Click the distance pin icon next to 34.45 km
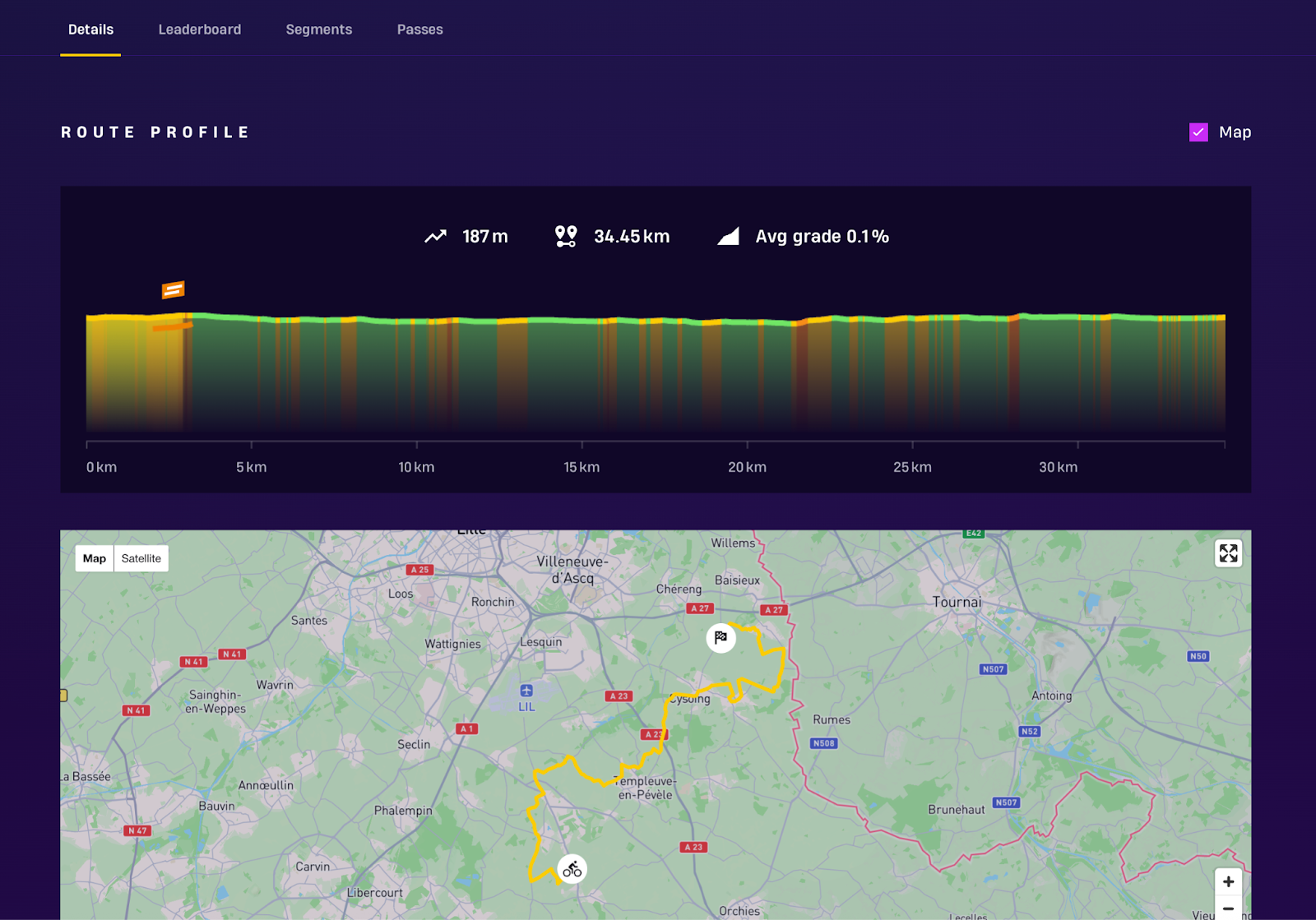The height and width of the screenshot is (920, 1316). click(x=566, y=237)
